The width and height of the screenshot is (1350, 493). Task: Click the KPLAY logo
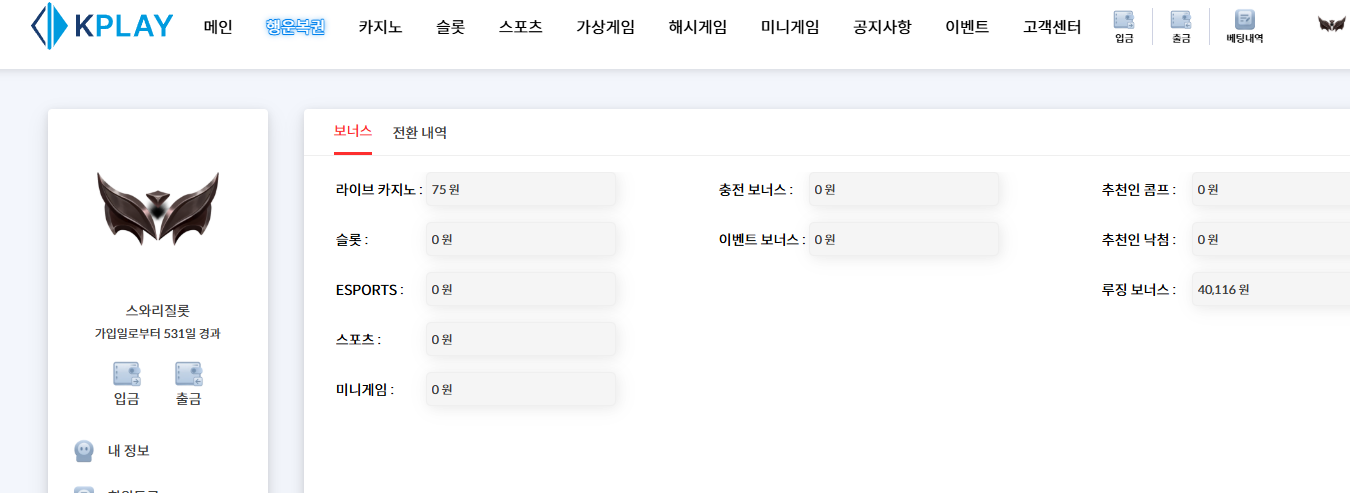[102, 27]
